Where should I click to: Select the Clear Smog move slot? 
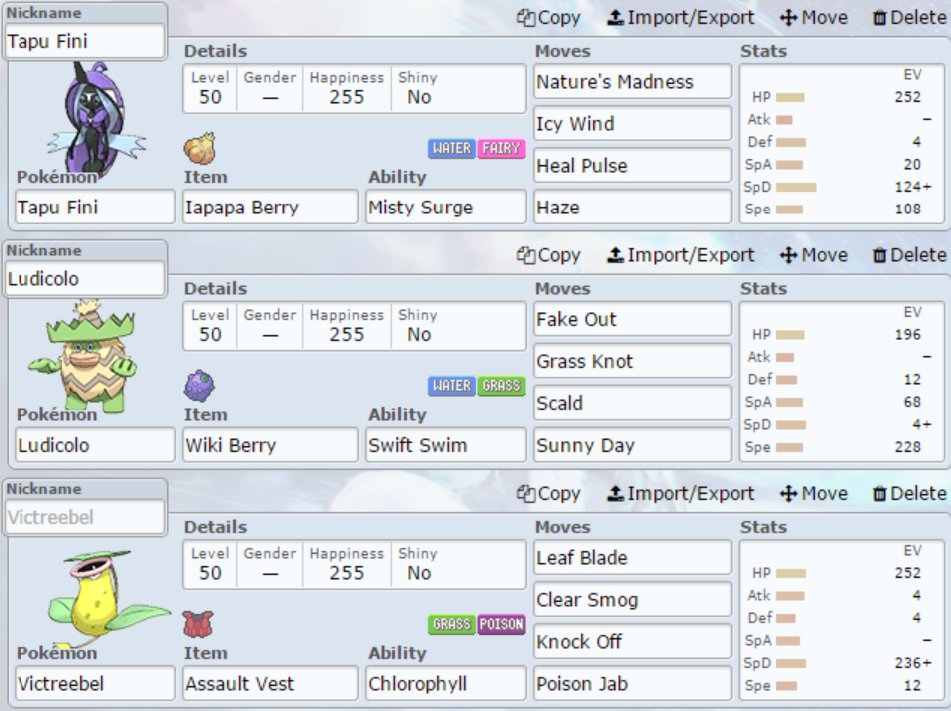633,599
